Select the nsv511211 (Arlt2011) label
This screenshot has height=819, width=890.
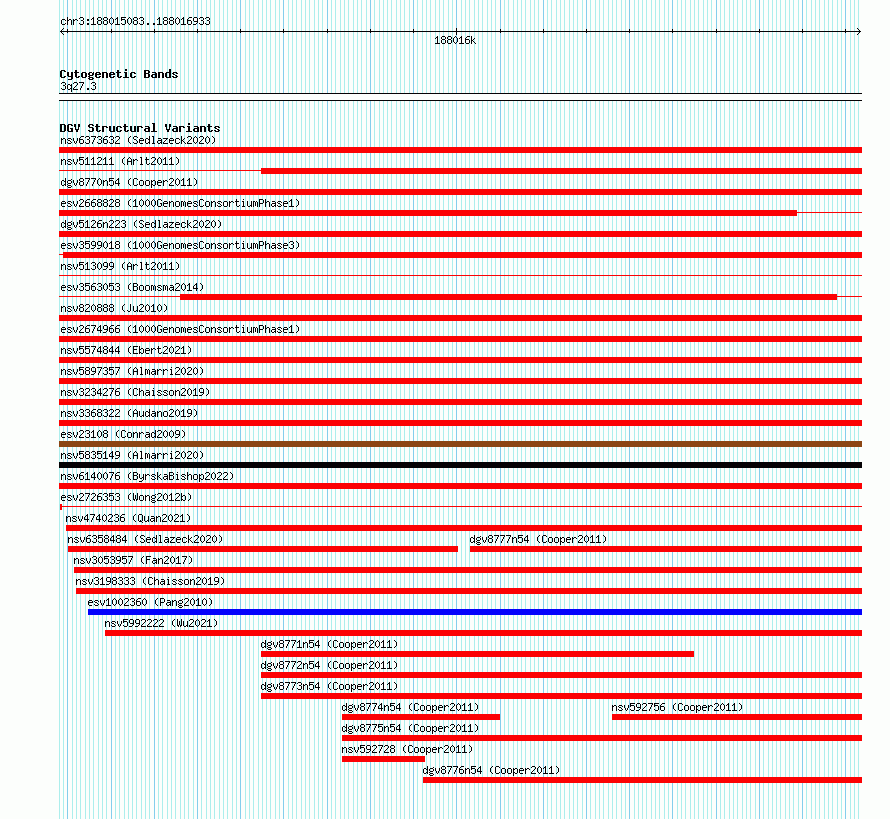pos(120,161)
